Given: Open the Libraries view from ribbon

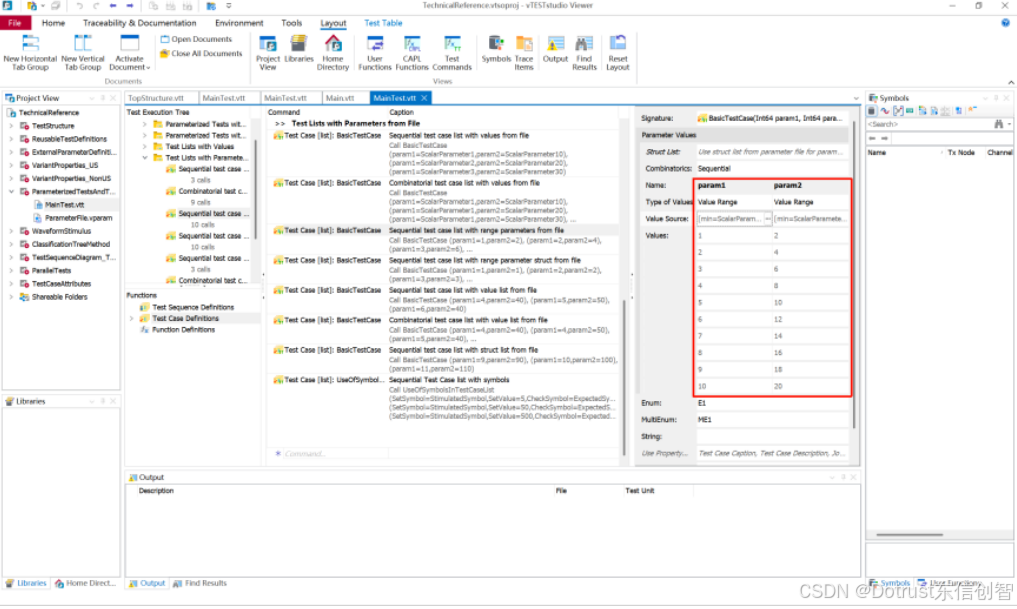Looking at the screenshot, I should pos(298,49).
